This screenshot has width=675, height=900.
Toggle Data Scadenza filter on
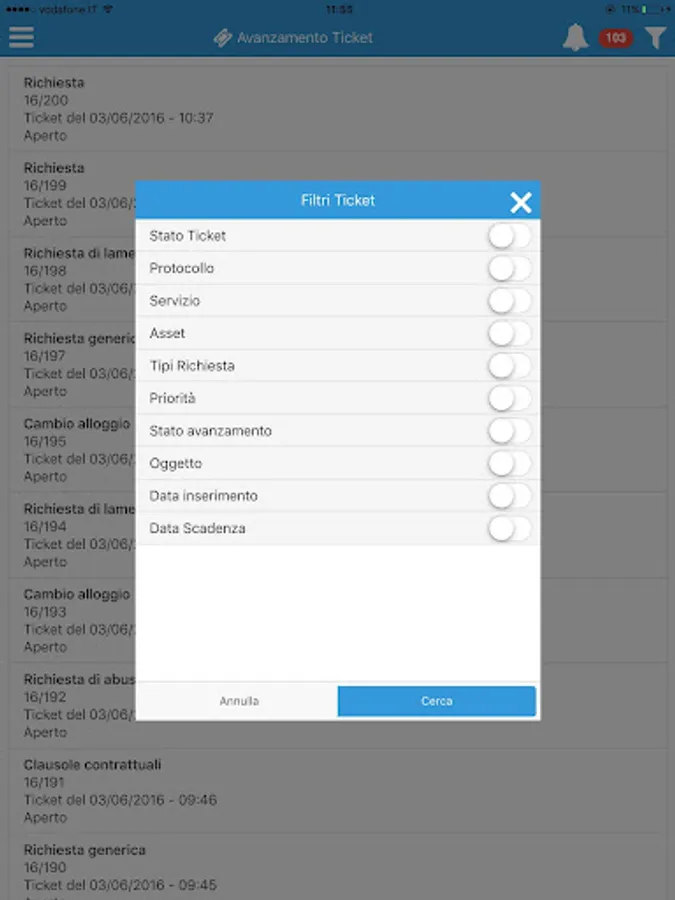coord(510,528)
